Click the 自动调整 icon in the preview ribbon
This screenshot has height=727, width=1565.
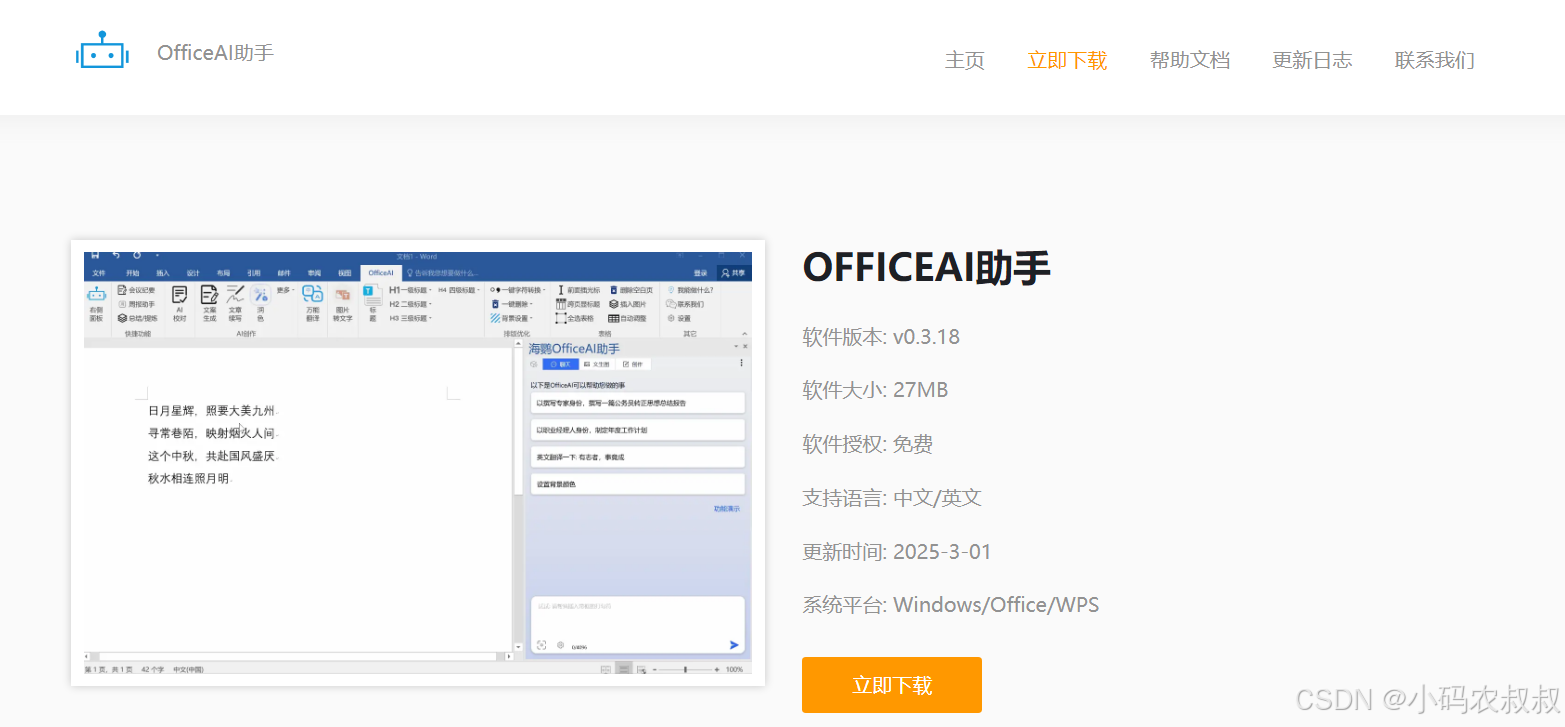613,318
